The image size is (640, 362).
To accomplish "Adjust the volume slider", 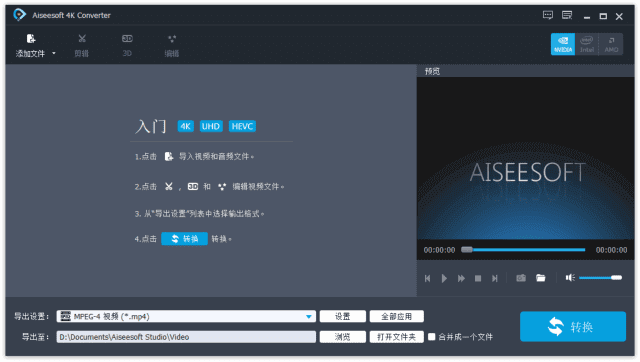I will pos(600,278).
